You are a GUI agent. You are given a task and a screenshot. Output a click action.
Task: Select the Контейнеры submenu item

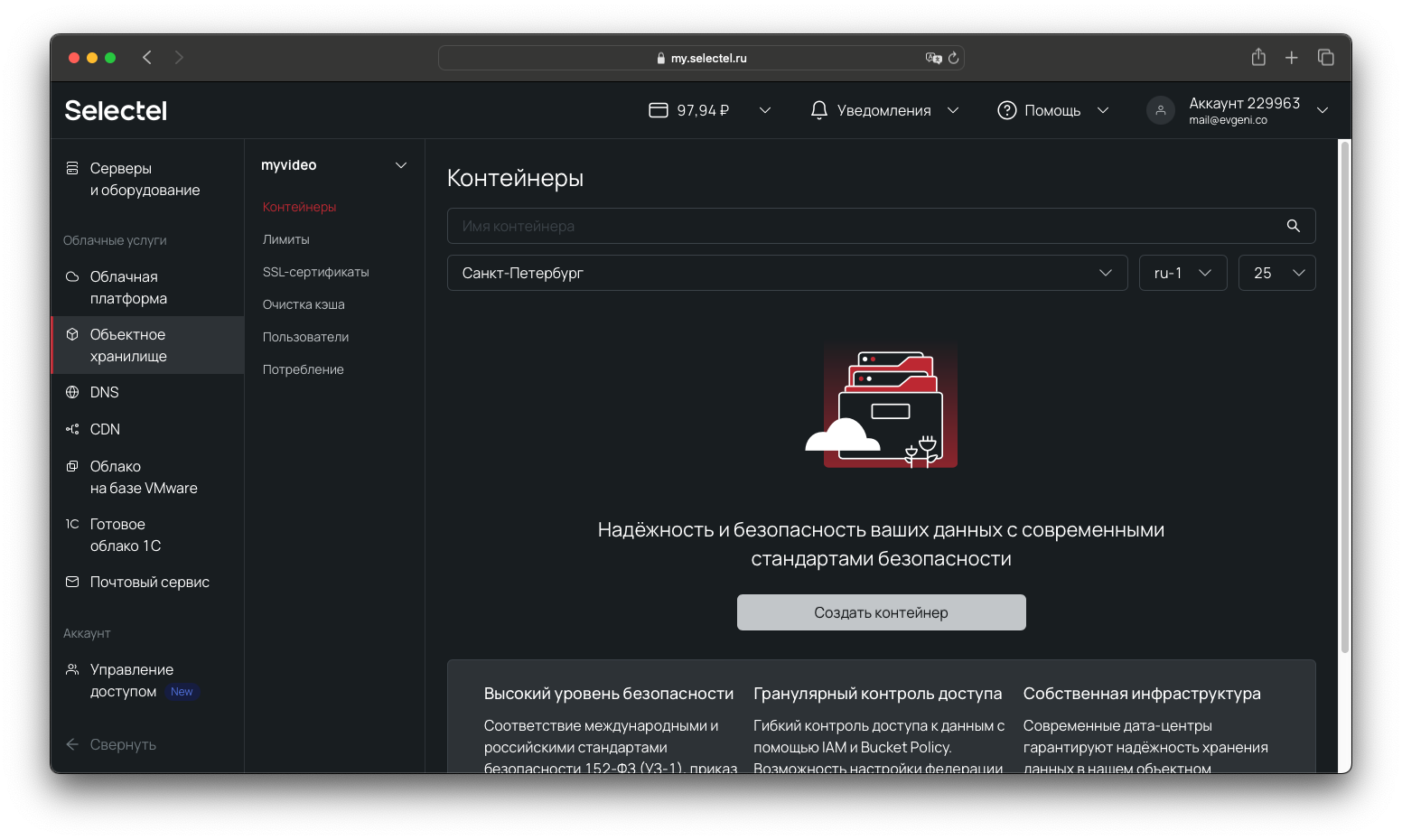tap(299, 207)
